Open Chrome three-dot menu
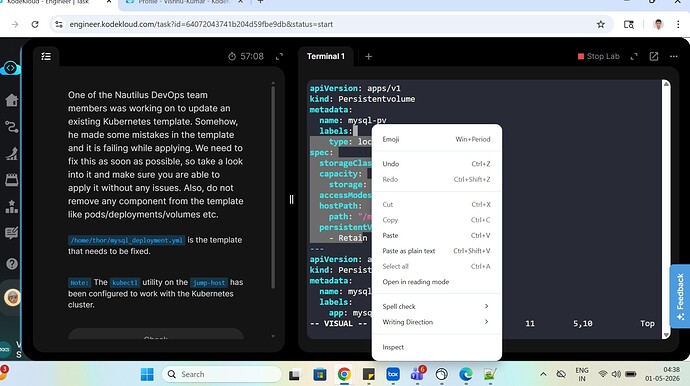690x386 pixels. (678, 24)
